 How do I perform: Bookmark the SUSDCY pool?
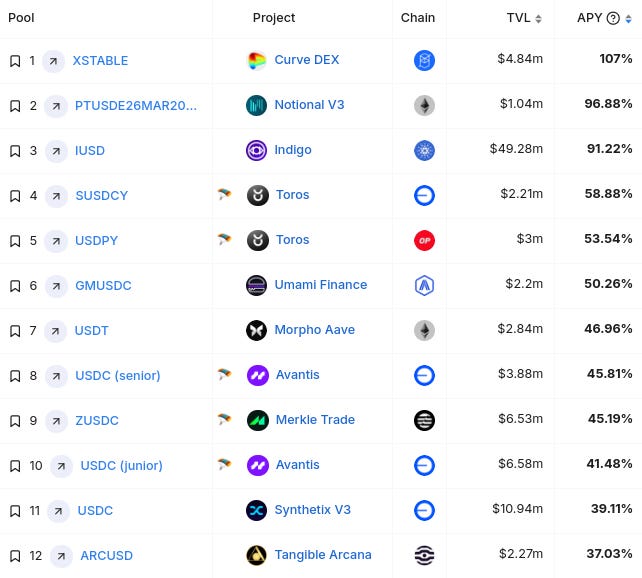15,196
